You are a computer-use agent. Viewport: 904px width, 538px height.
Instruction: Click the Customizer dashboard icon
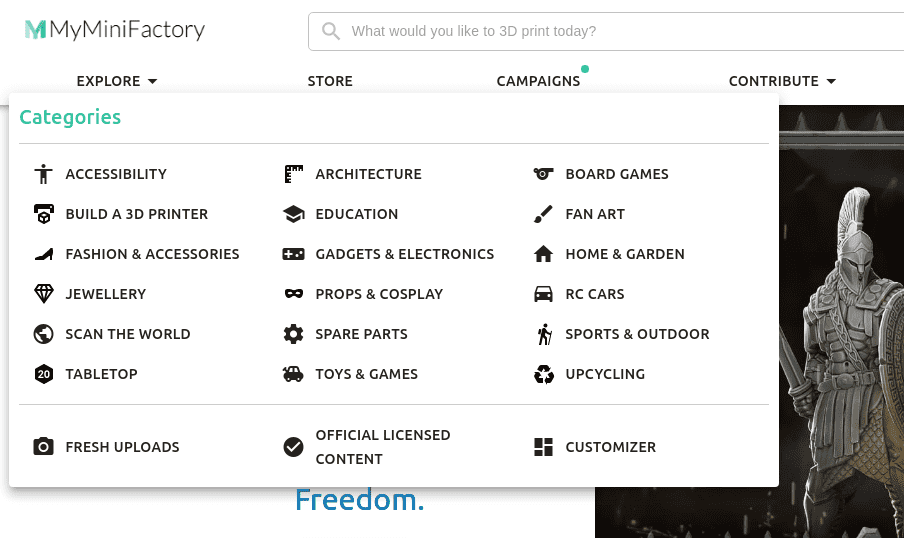tap(543, 447)
